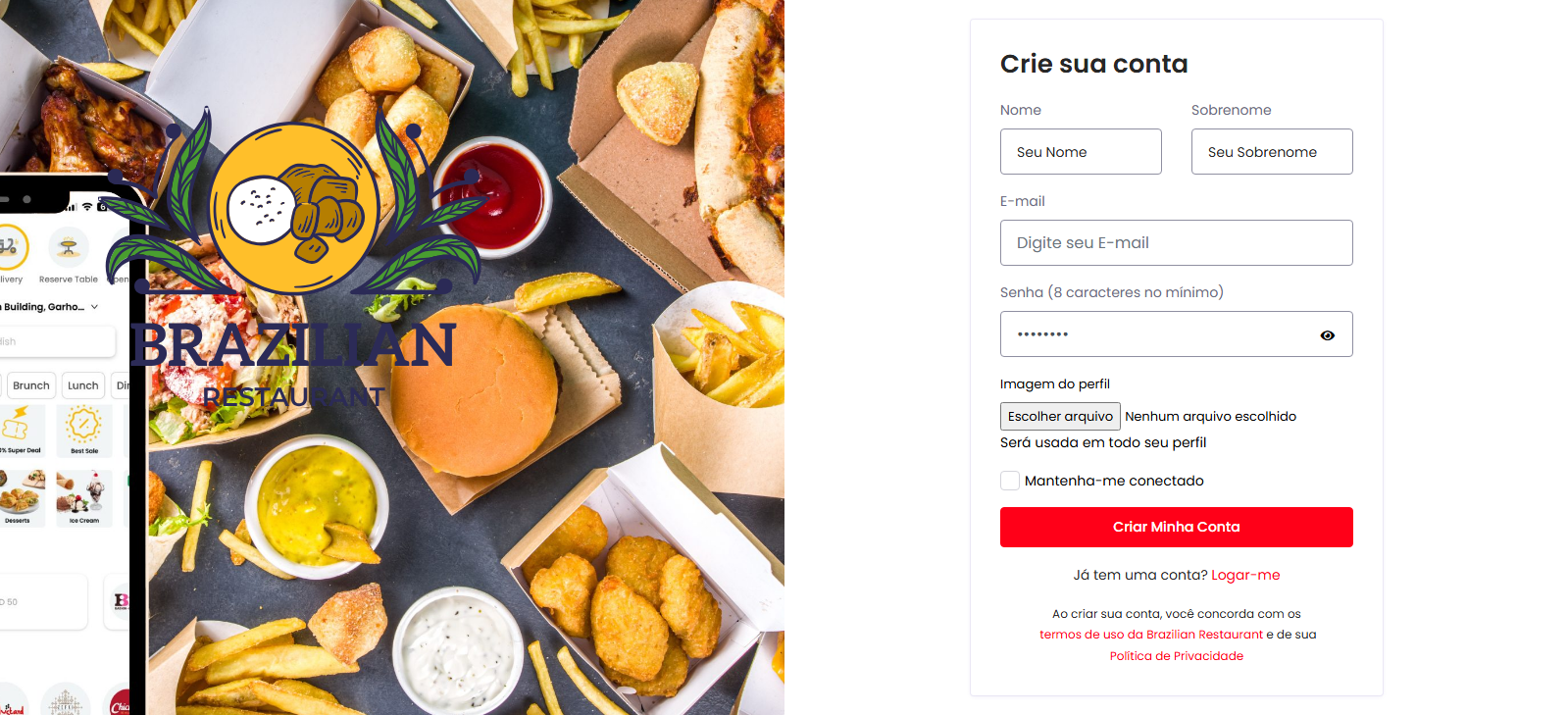Select the Lunch chip in phone mockup

pyautogui.click(x=83, y=385)
